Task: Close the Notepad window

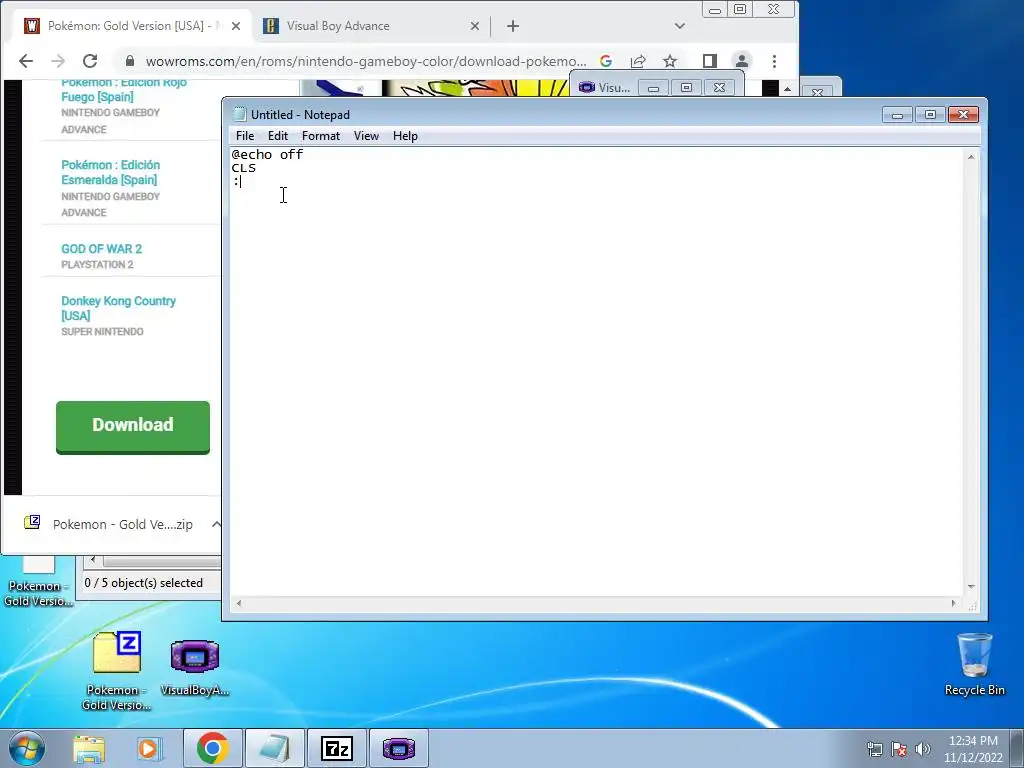Action: point(963,115)
